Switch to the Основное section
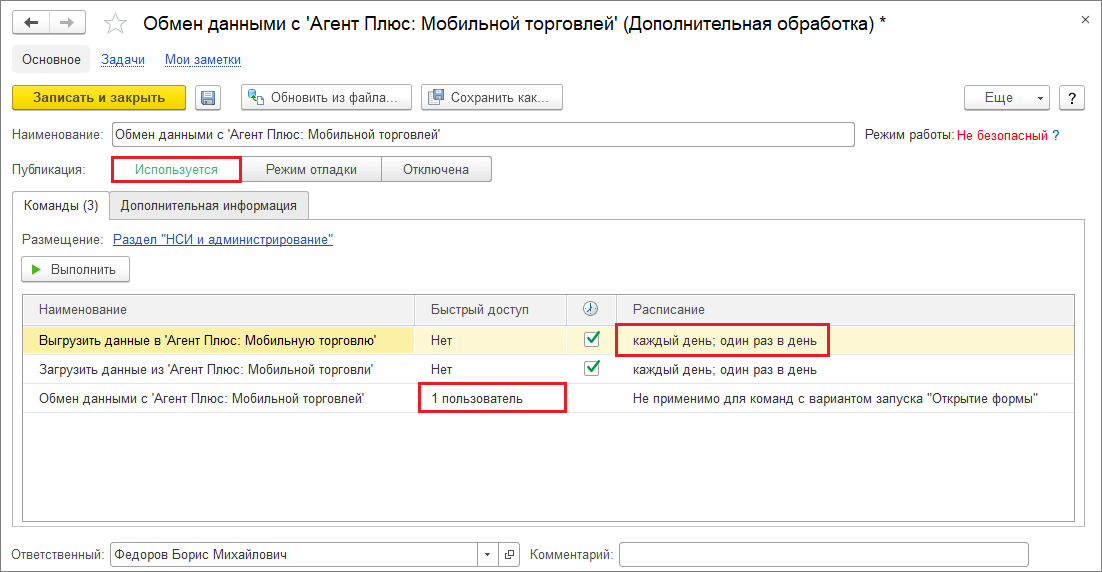 pos(51,60)
